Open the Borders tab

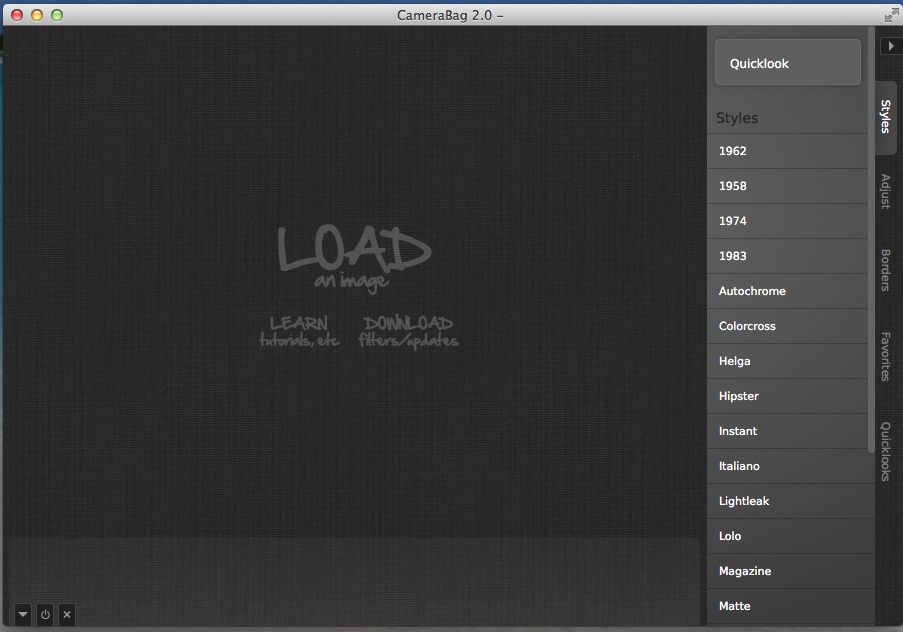pyautogui.click(x=886, y=270)
